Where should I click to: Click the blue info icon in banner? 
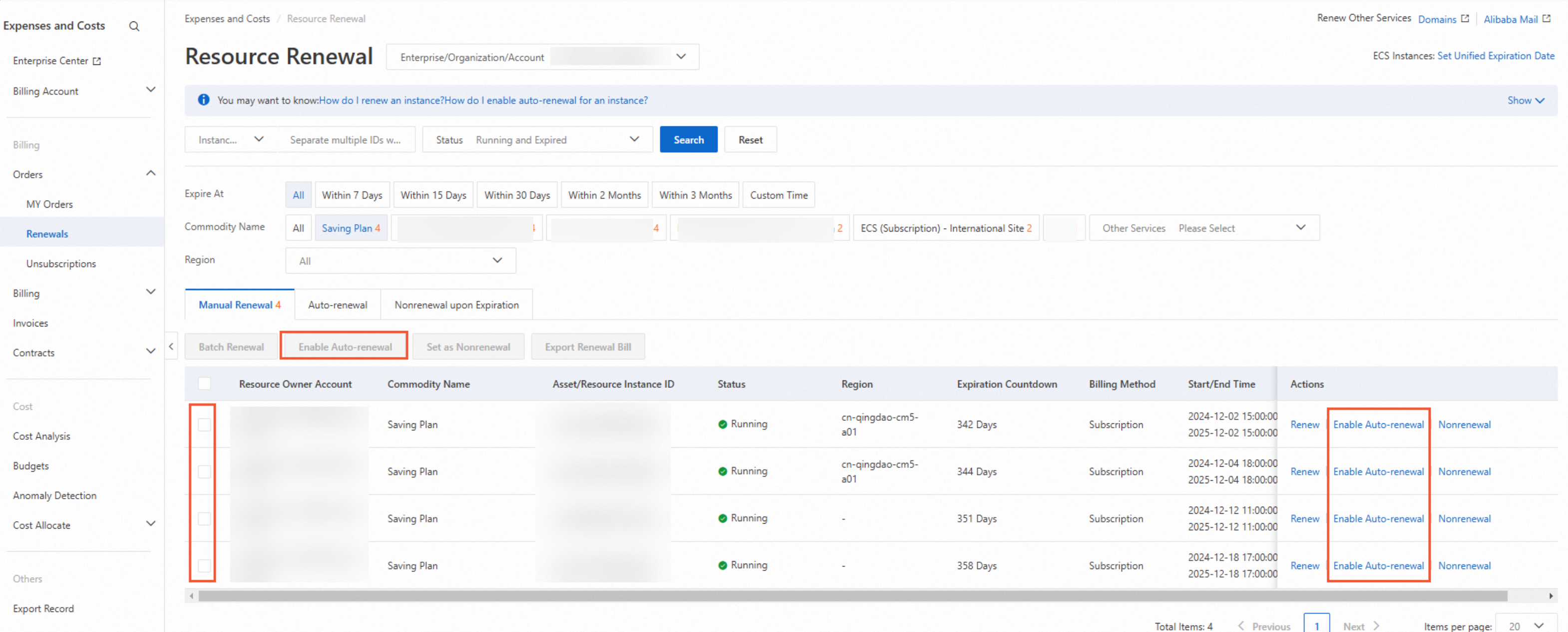pos(203,100)
